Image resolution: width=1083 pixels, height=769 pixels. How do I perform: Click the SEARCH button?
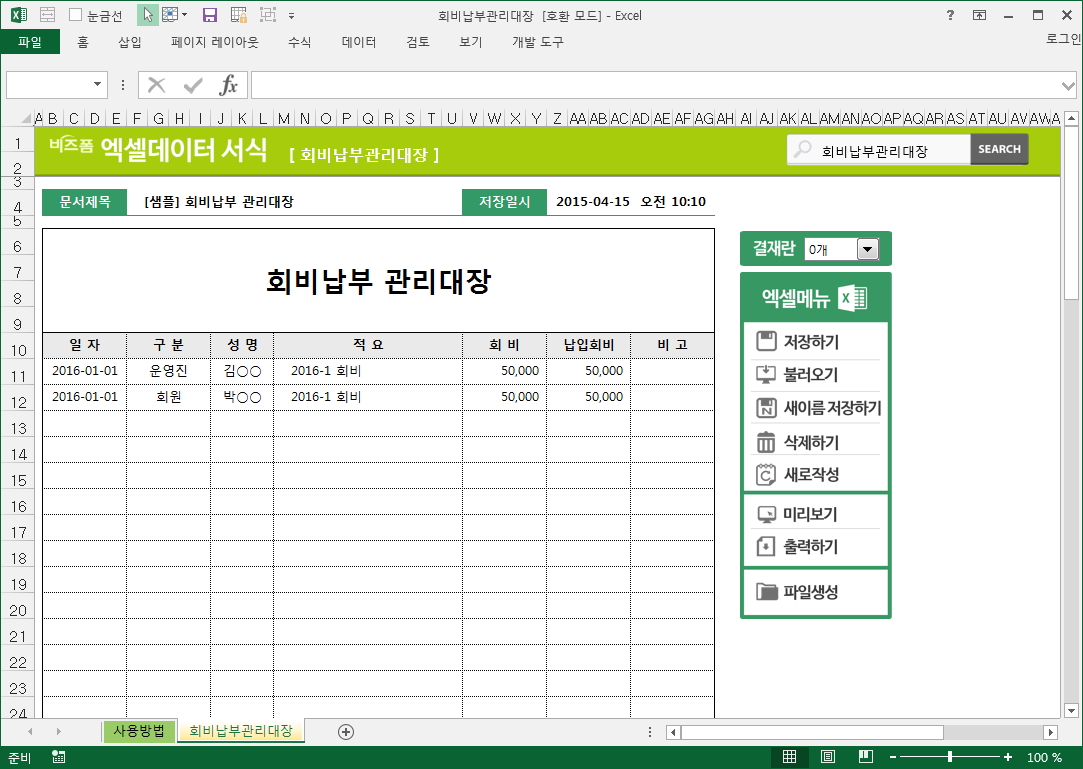[999, 149]
